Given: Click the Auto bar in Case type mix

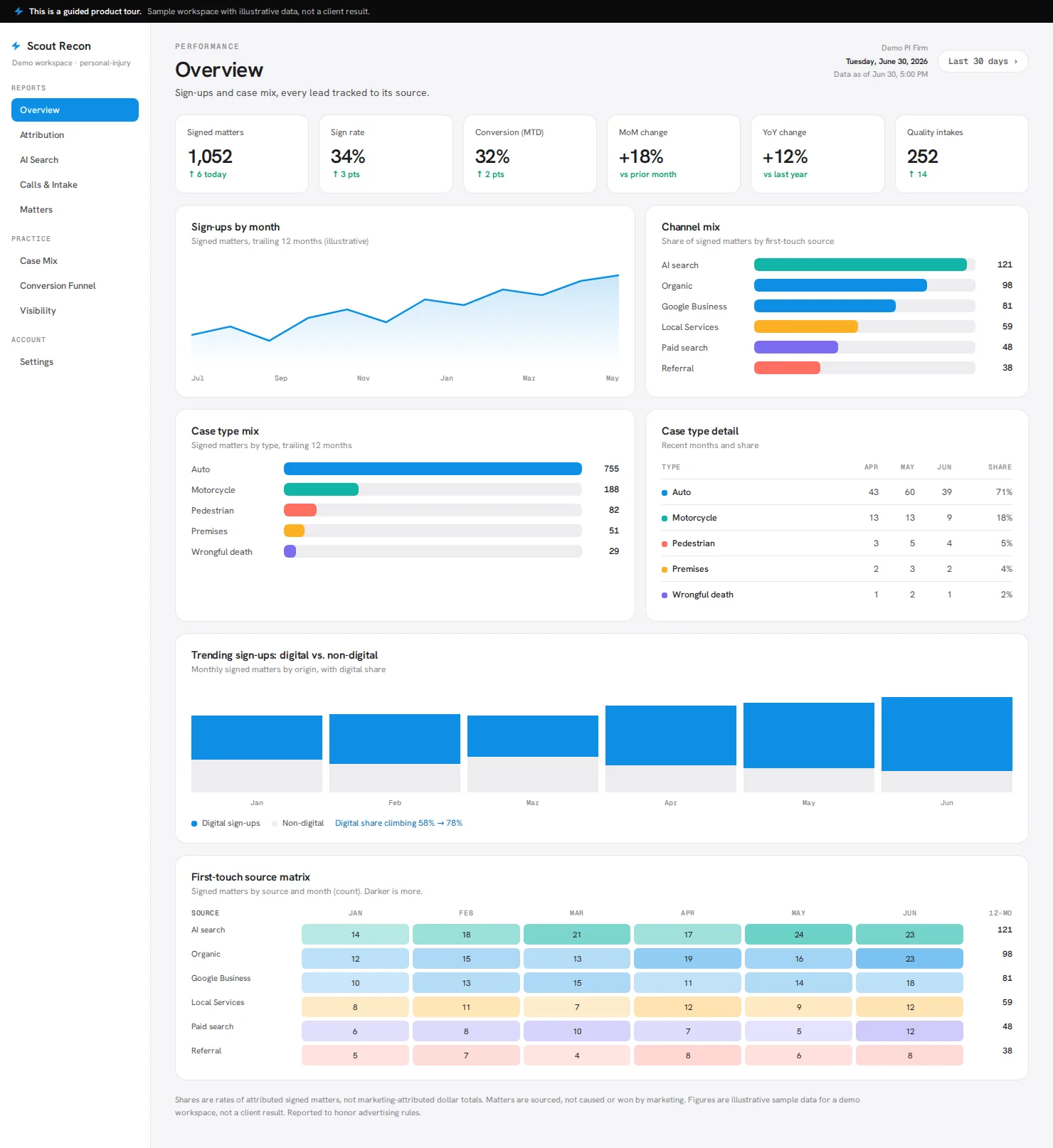Looking at the screenshot, I should [433, 469].
